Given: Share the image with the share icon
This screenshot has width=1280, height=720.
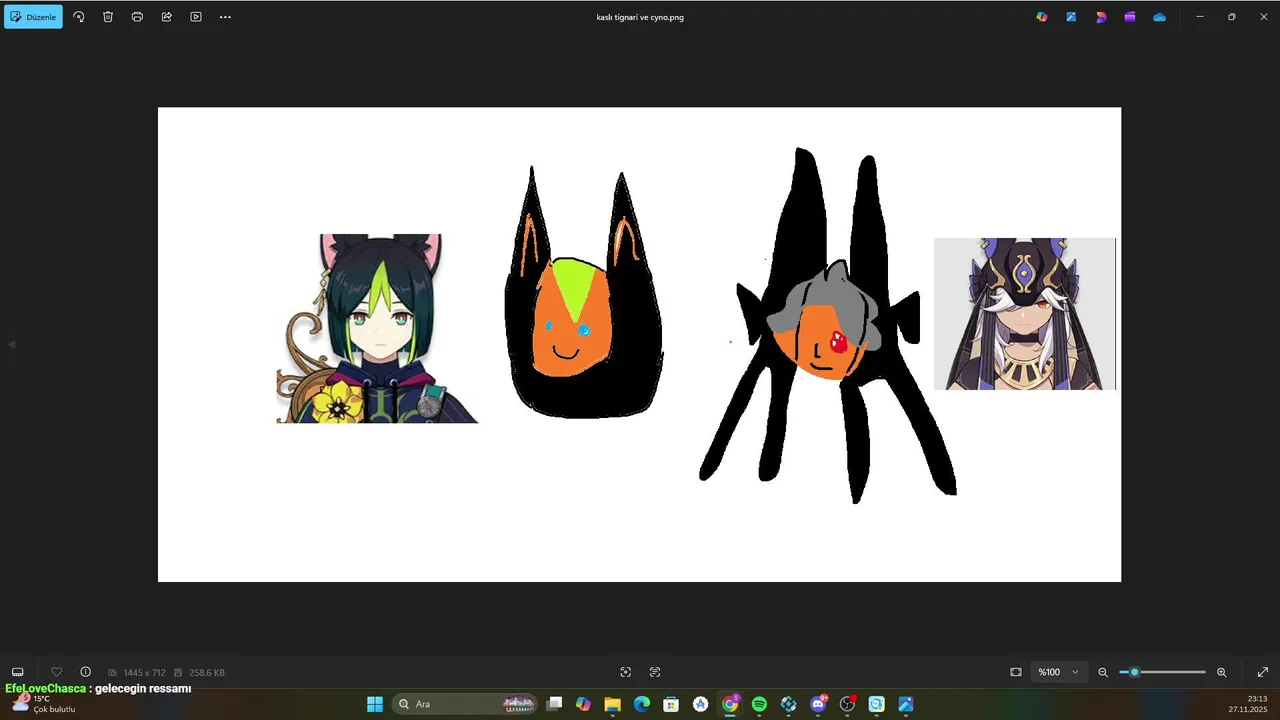Looking at the screenshot, I should click(x=167, y=17).
